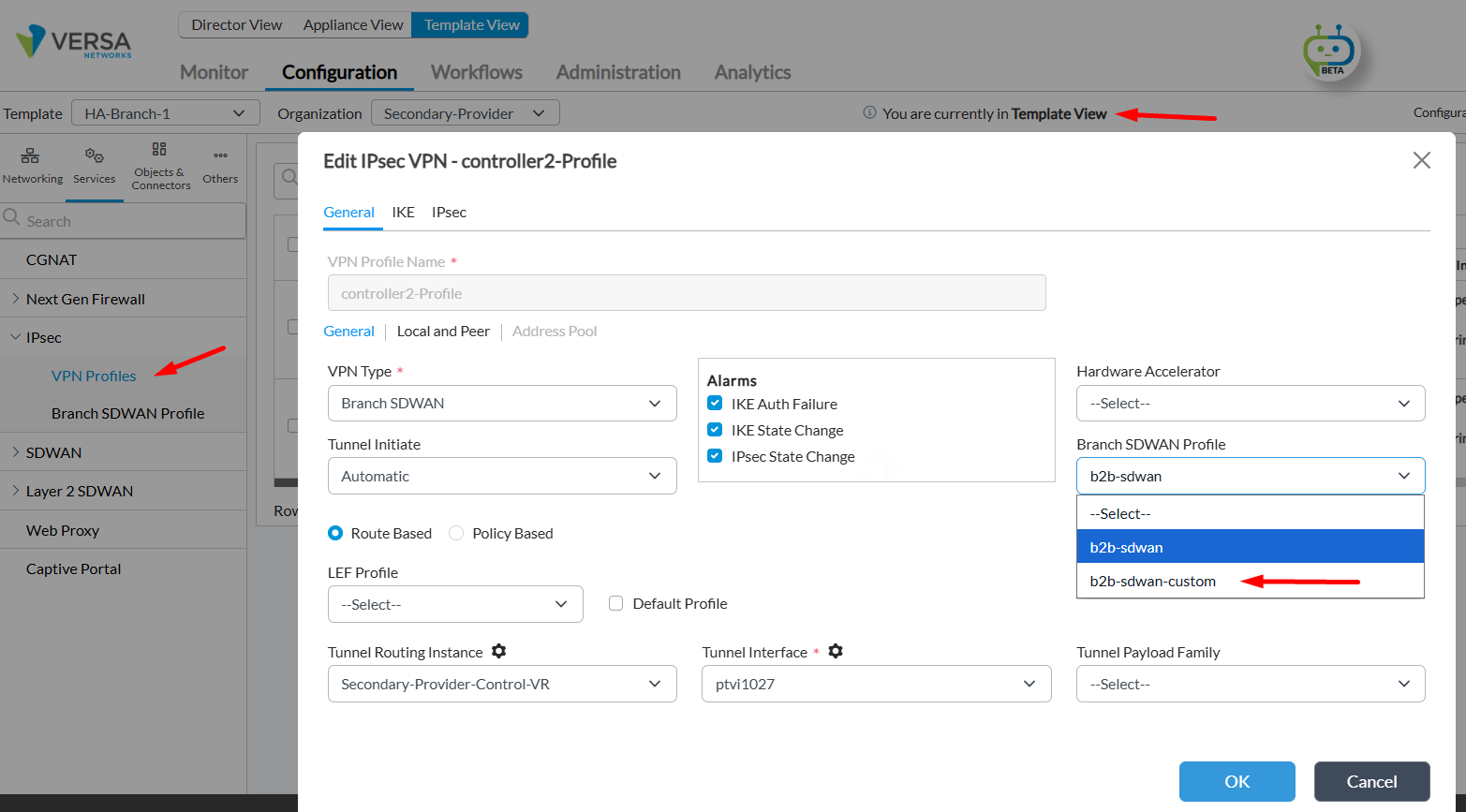Image resolution: width=1466 pixels, height=812 pixels.
Task: Expand the Layer 2 SDWAN tree item
Action: click(x=16, y=490)
